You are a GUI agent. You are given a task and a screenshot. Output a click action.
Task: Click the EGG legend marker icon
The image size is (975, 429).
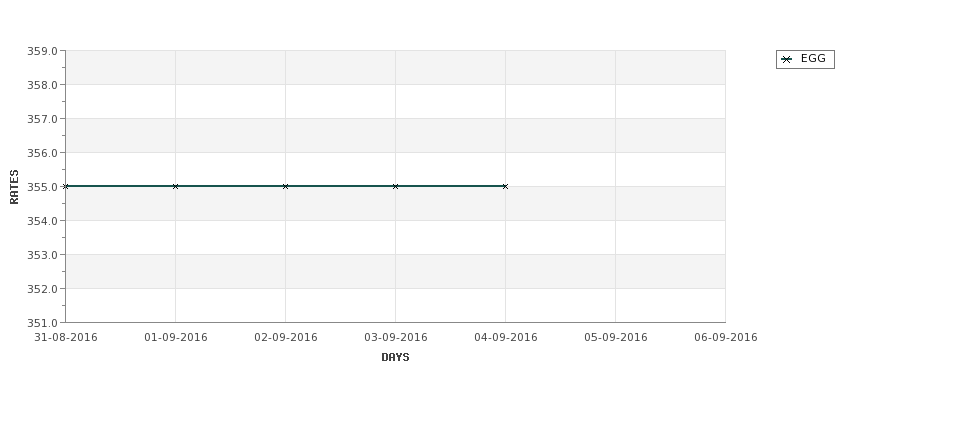click(787, 59)
